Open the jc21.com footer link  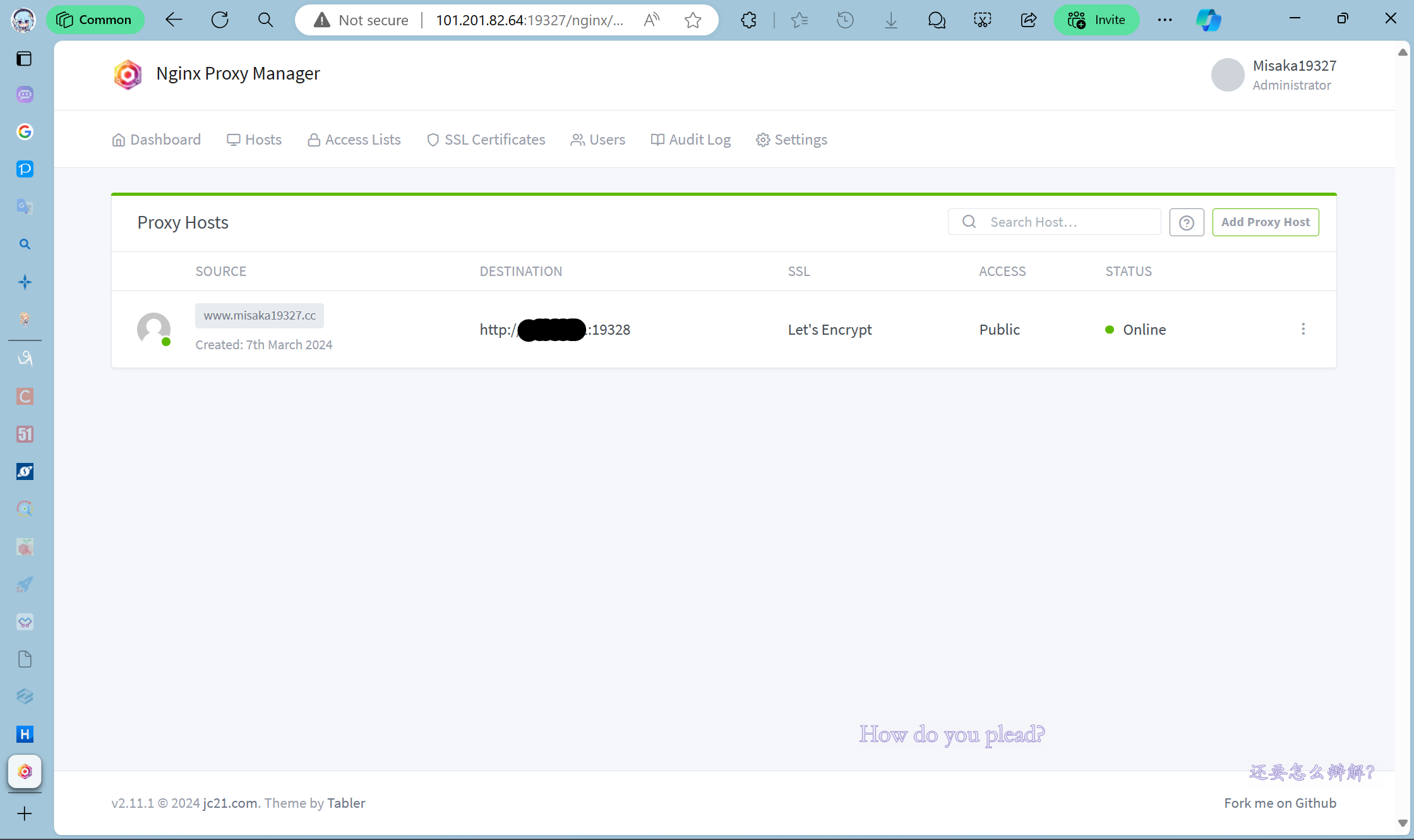pos(230,803)
